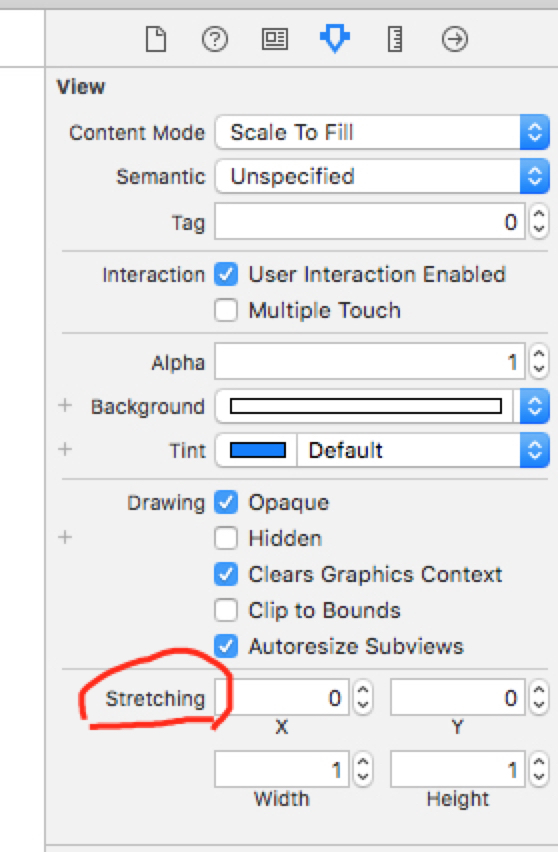This screenshot has width=558, height=852.
Task: Open the Identity inspector icon
Action: pyautogui.click(x=275, y=39)
